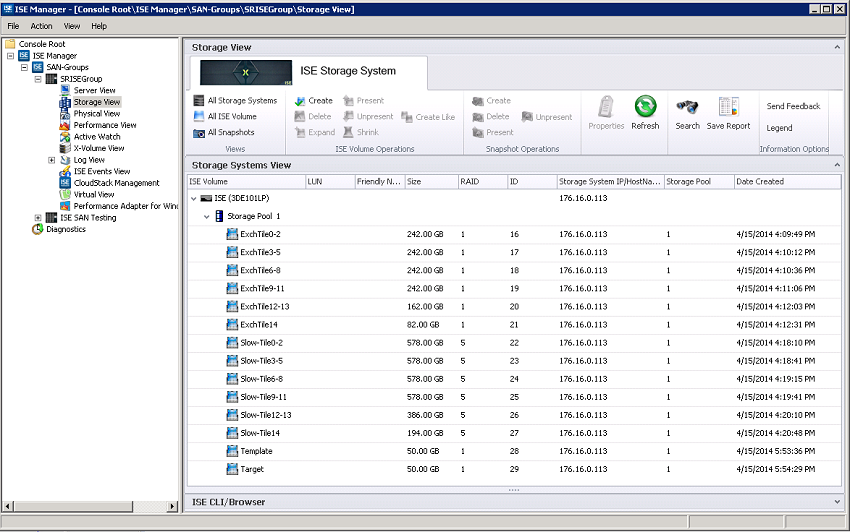The width and height of the screenshot is (850, 532).
Task: Click Send Feedback
Action: [793, 106]
